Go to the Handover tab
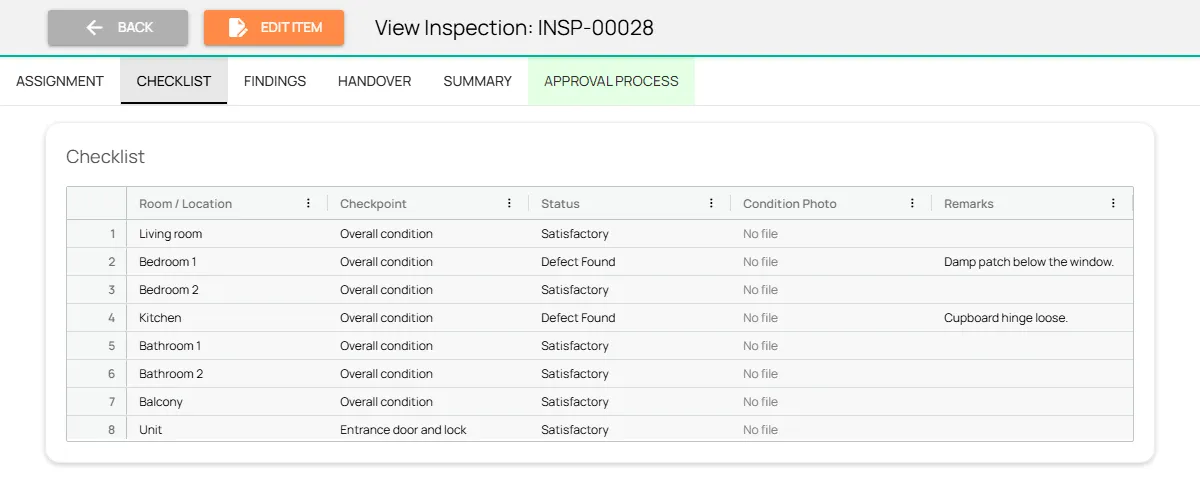This screenshot has width=1200, height=480. point(375,81)
